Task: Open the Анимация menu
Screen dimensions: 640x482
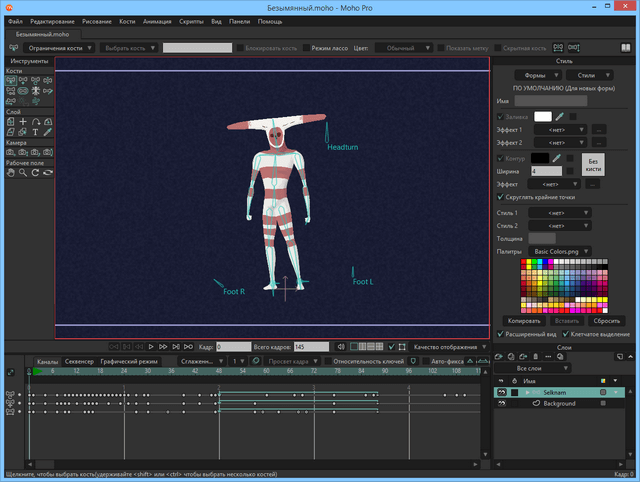Action: tap(156, 21)
